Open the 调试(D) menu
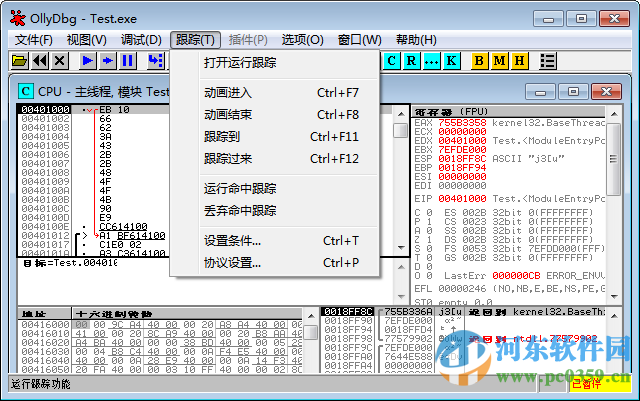640x401 pixels. click(x=141, y=40)
